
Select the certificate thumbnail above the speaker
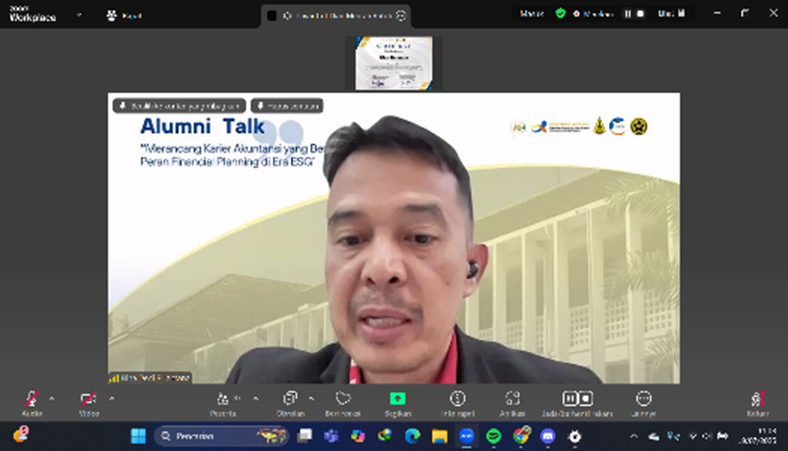[394, 63]
